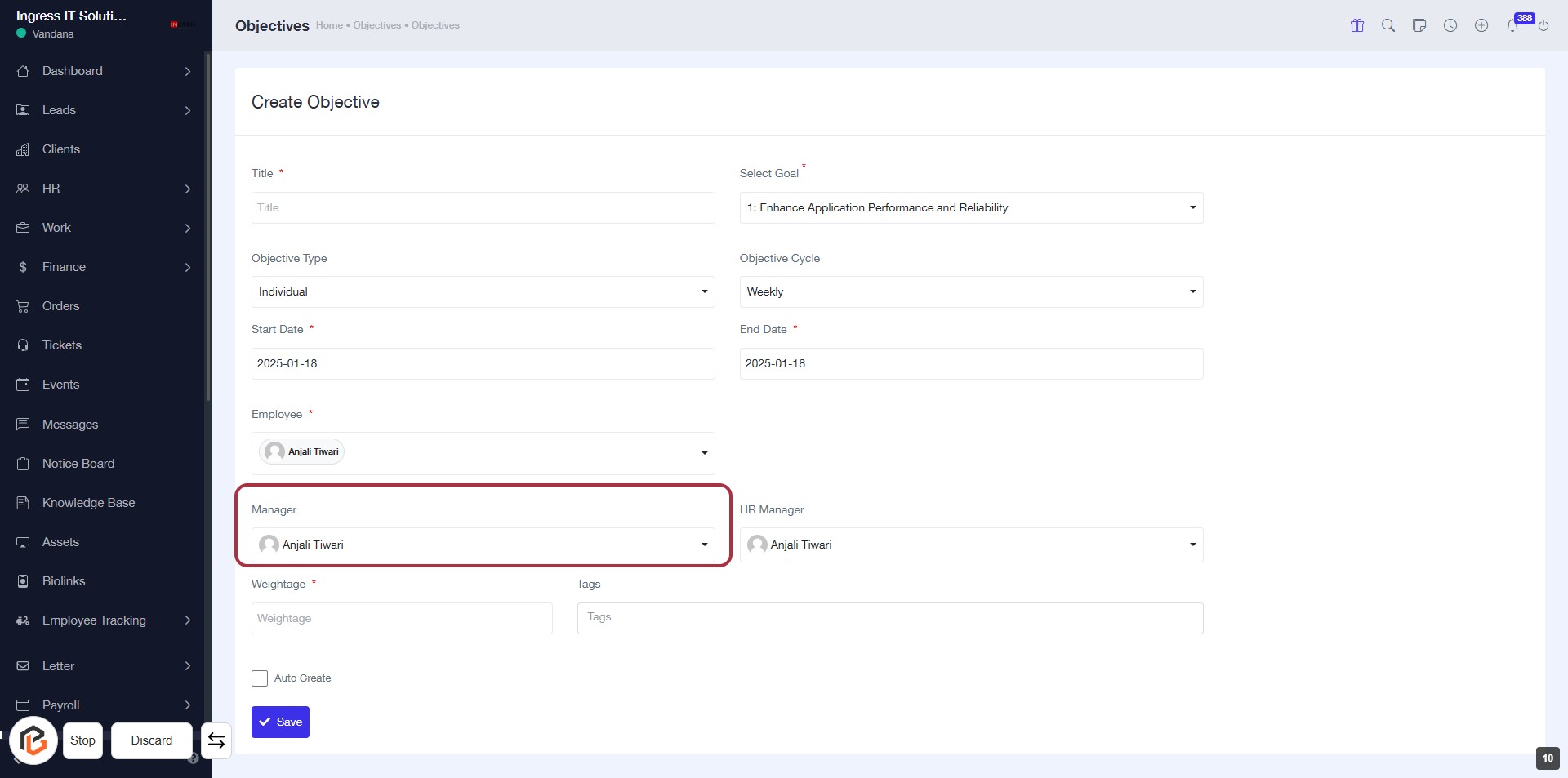Open the Objective Type dropdown

(x=483, y=292)
